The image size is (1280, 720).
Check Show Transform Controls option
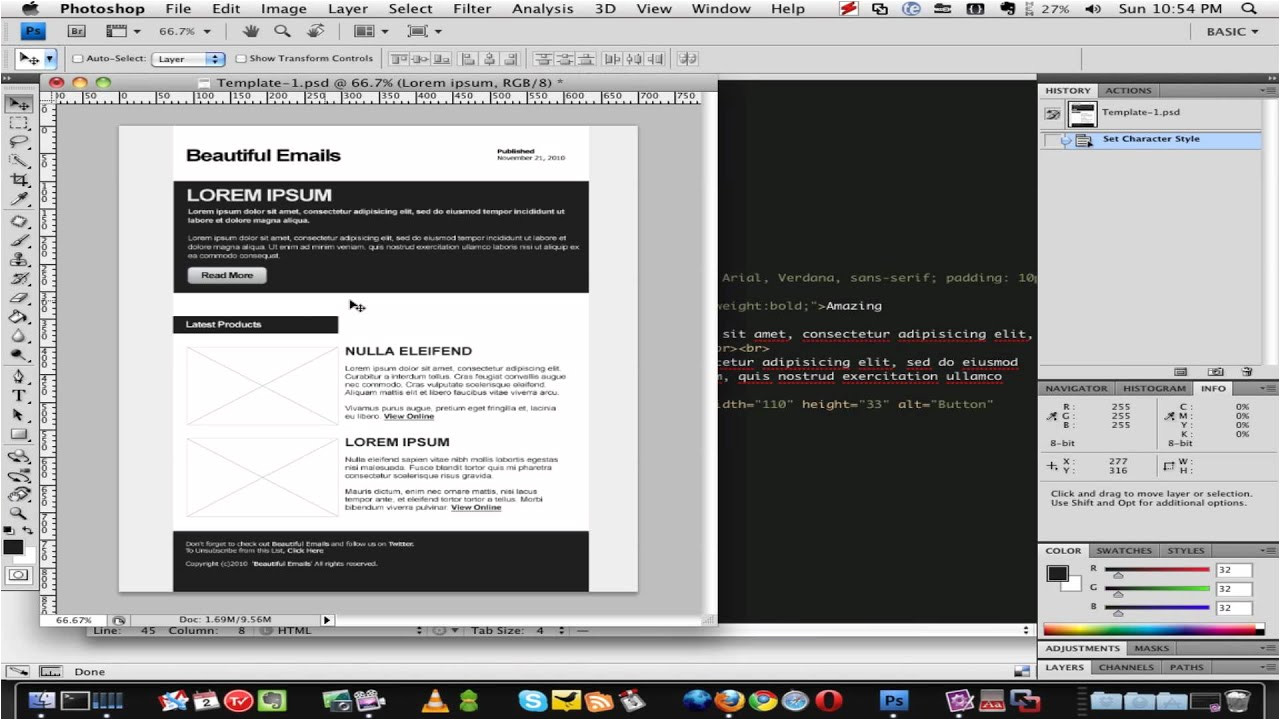(x=241, y=59)
